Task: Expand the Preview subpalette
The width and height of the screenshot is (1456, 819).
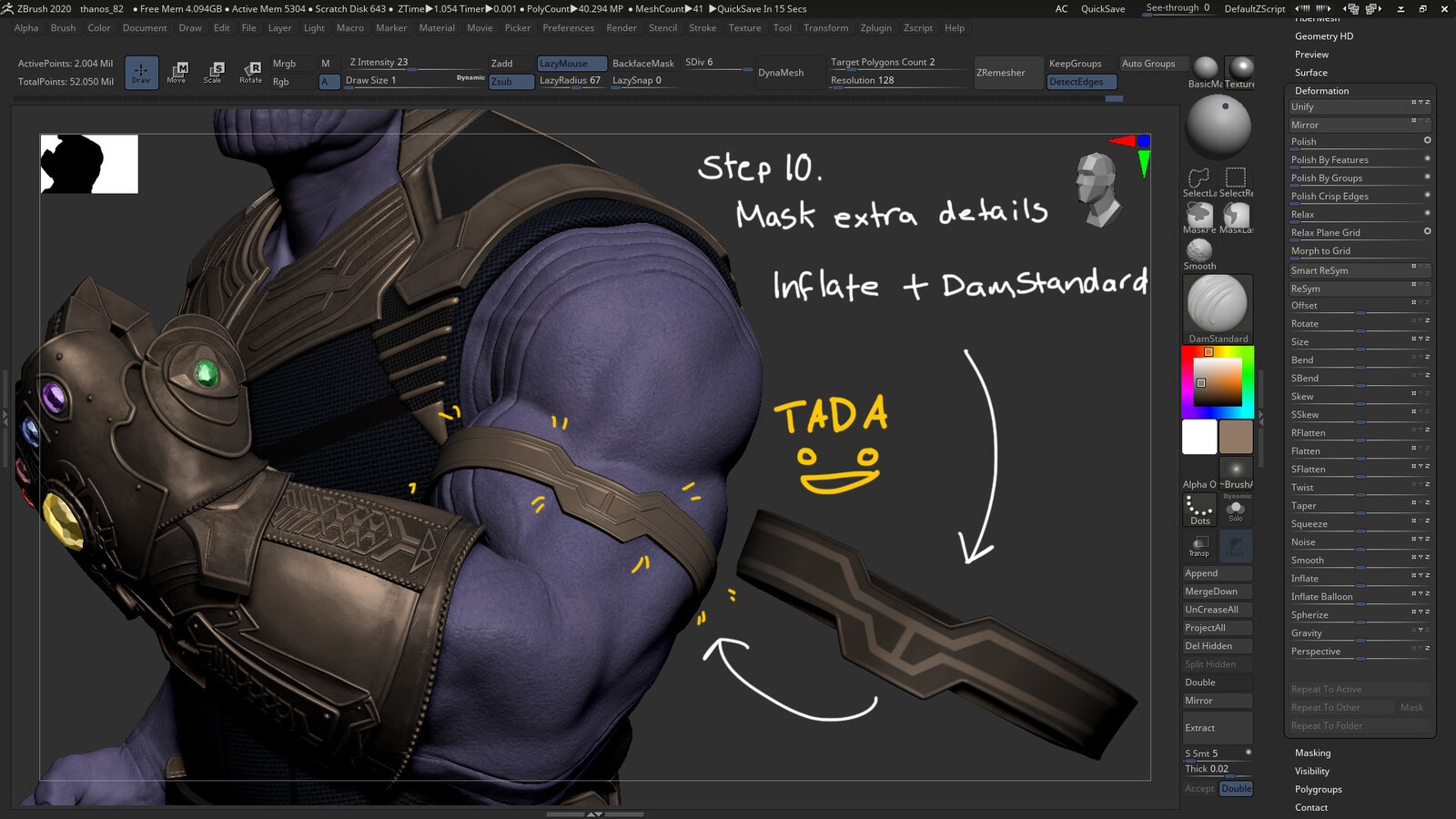Action: 1311,55
